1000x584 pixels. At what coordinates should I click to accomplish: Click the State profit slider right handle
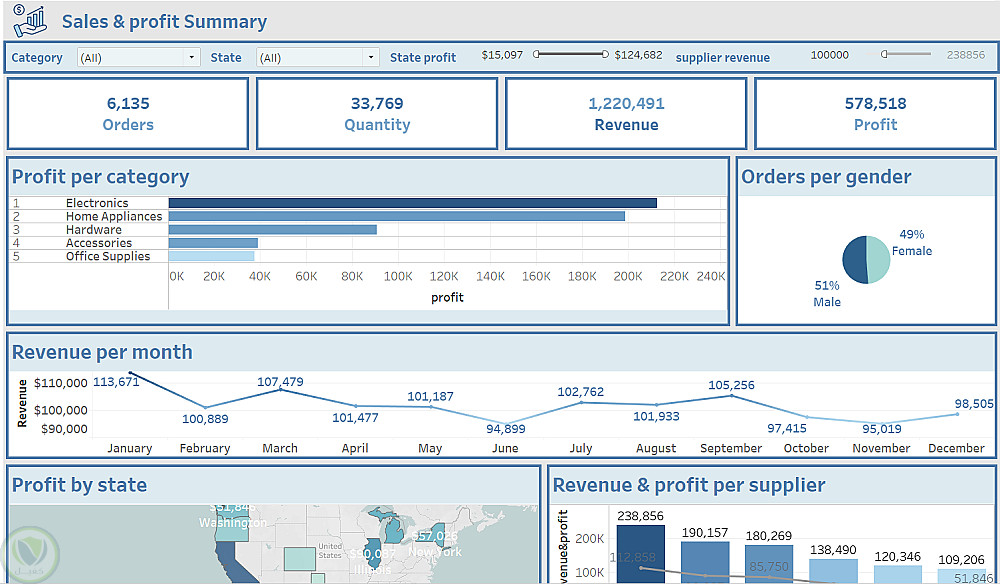point(605,54)
